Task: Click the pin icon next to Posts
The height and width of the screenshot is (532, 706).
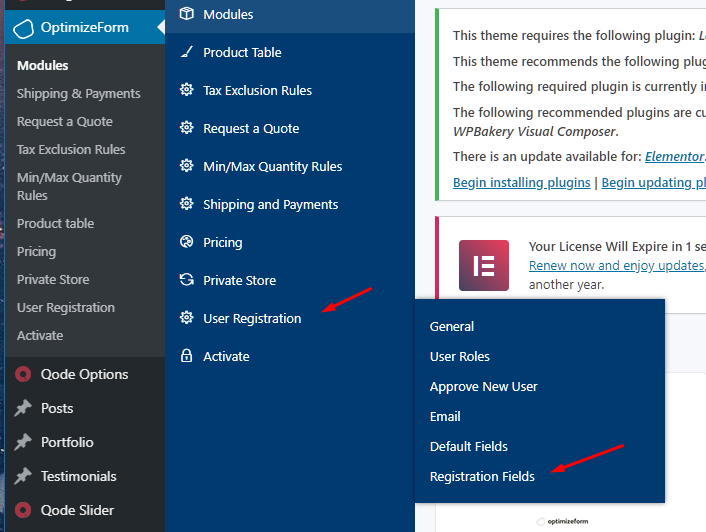Action: [23, 408]
